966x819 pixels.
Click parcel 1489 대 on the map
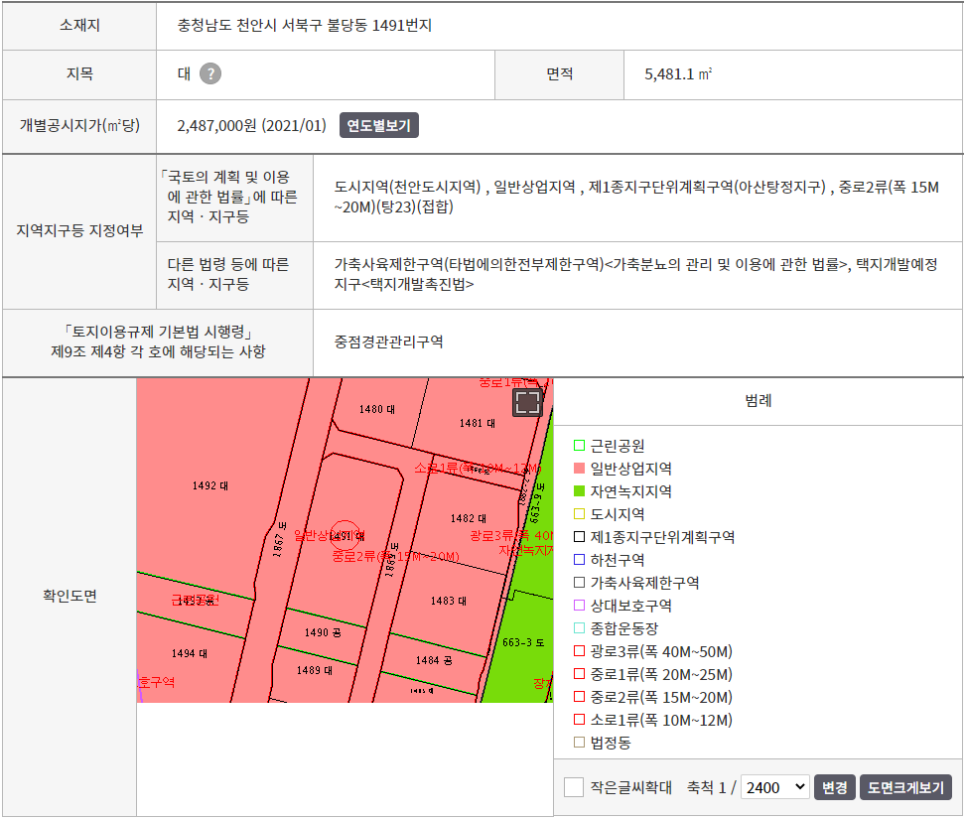(315, 670)
